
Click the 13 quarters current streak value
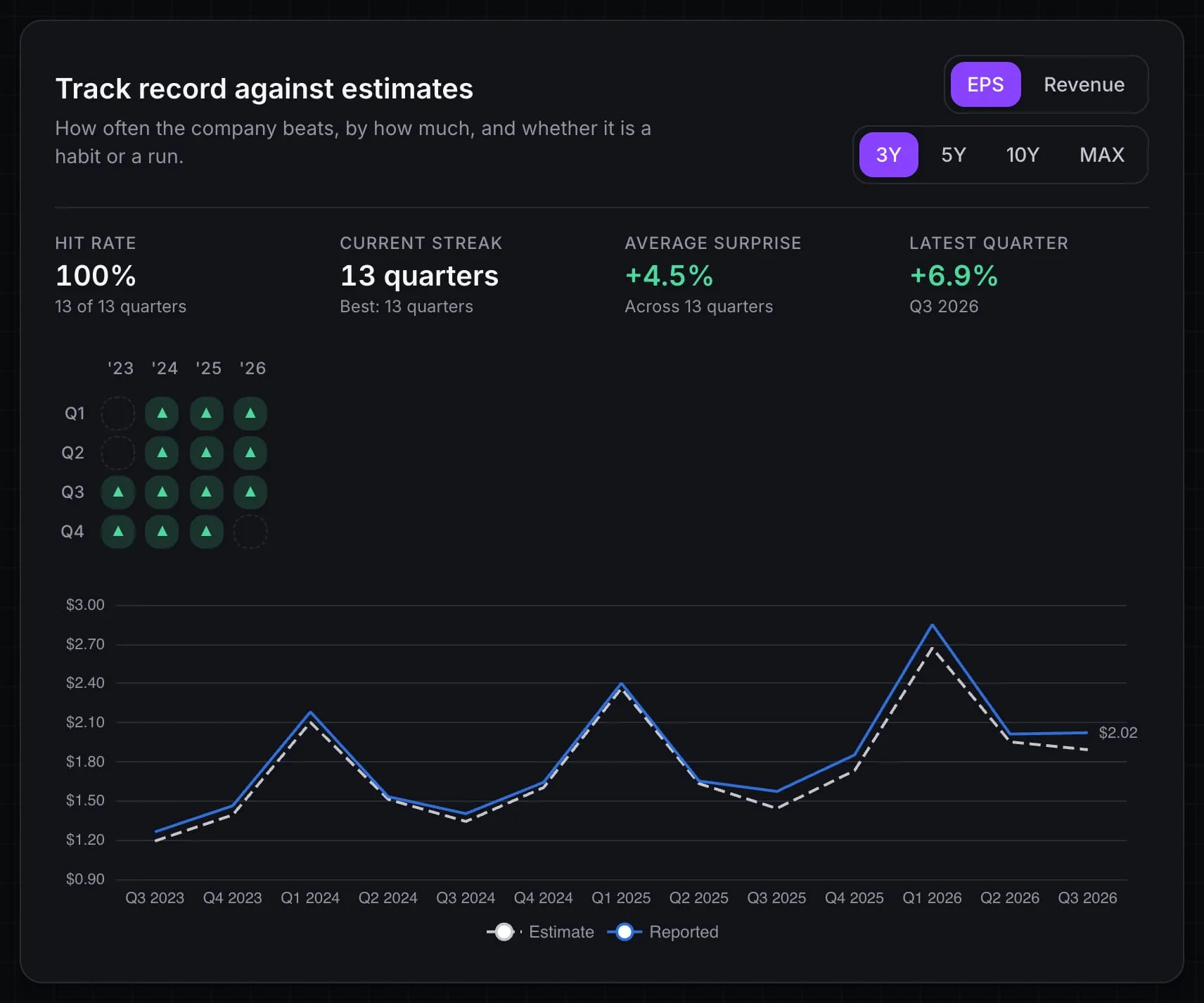419,275
